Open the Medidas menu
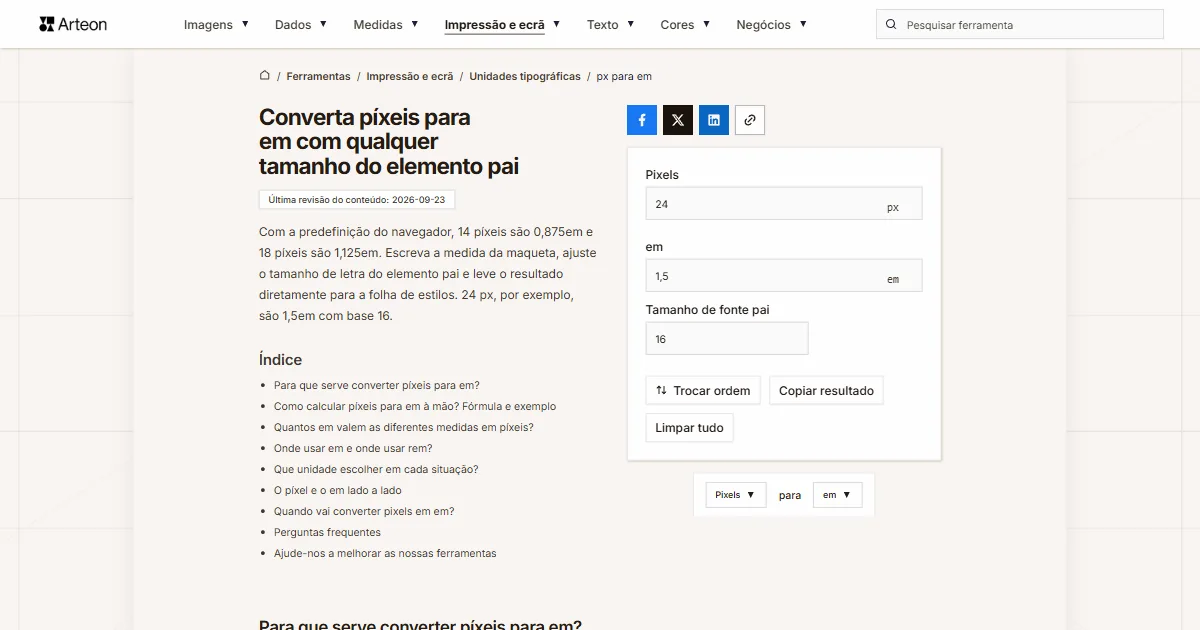This screenshot has height=630, width=1200. (386, 24)
